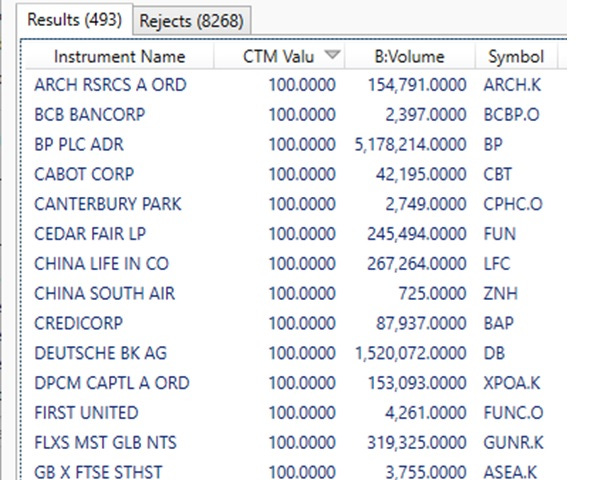Click volume 42,195.0000 cell
Viewport: 600px width, 480px height.
pos(421,174)
